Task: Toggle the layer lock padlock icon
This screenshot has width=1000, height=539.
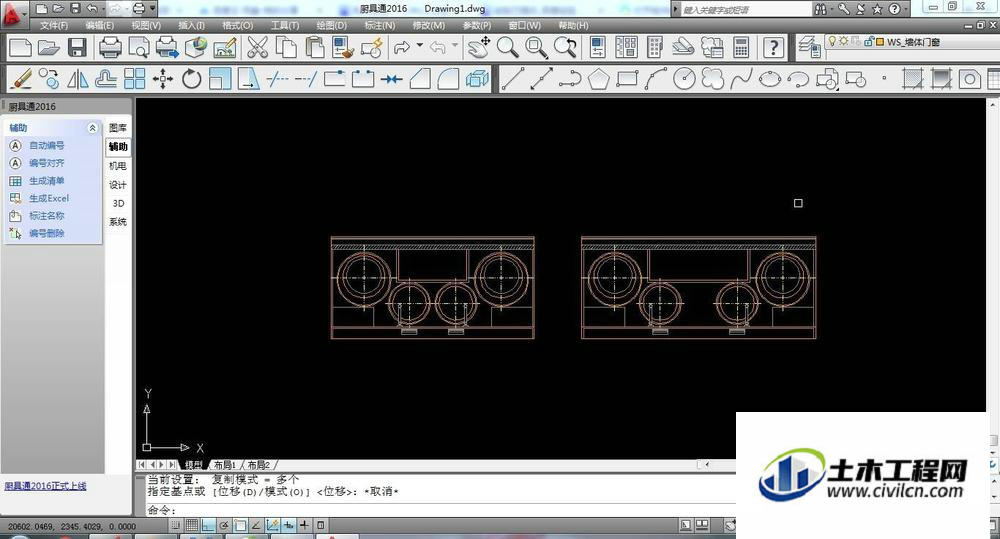Action: (869, 41)
